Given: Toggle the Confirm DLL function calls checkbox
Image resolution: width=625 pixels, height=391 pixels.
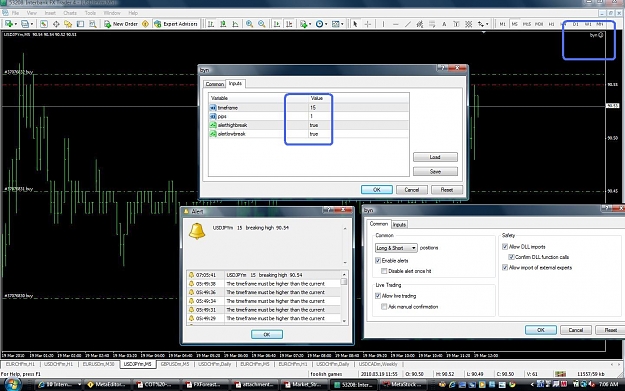Looking at the screenshot, I should (x=511, y=257).
